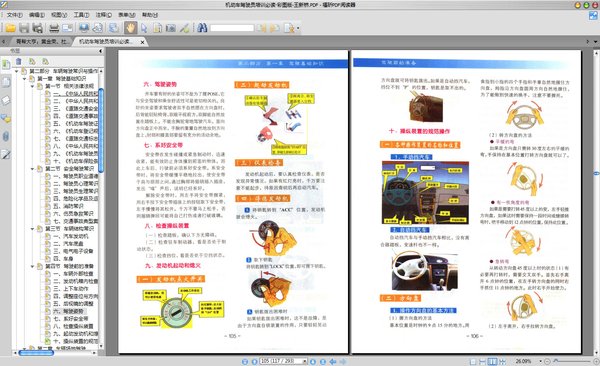Switch to the first document tab

pos(41,41)
